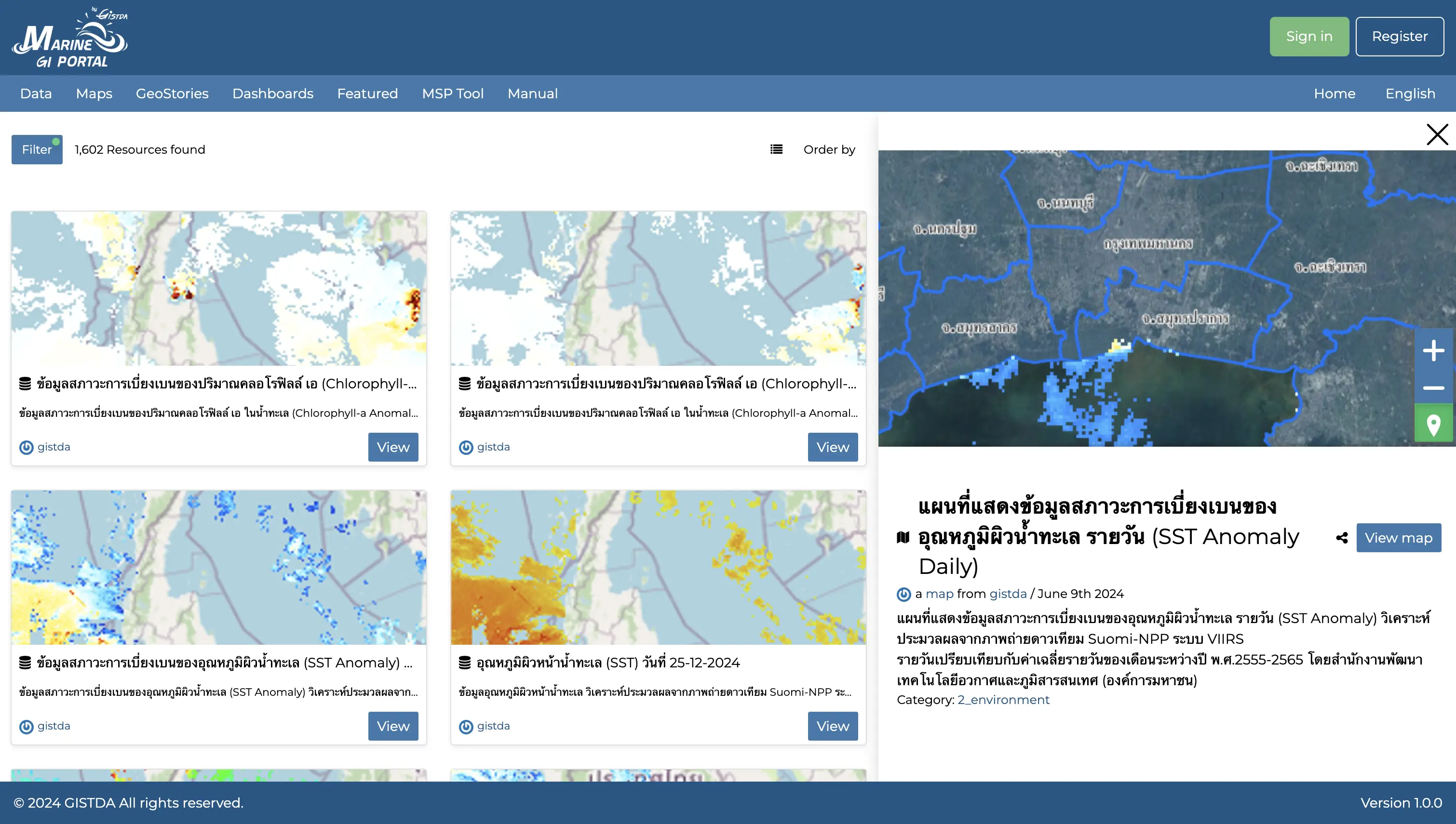Click gistda avatar icon on first Chlorophyll card
This screenshot has width=1456, height=824.
[x=26, y=448]
